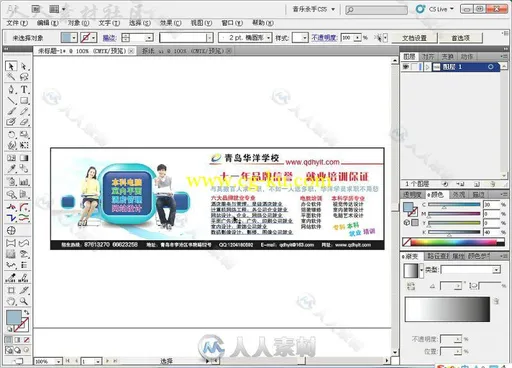Select the Type (T) tool
The width and height of the screenshot is (512, 368).
(24, 89)
